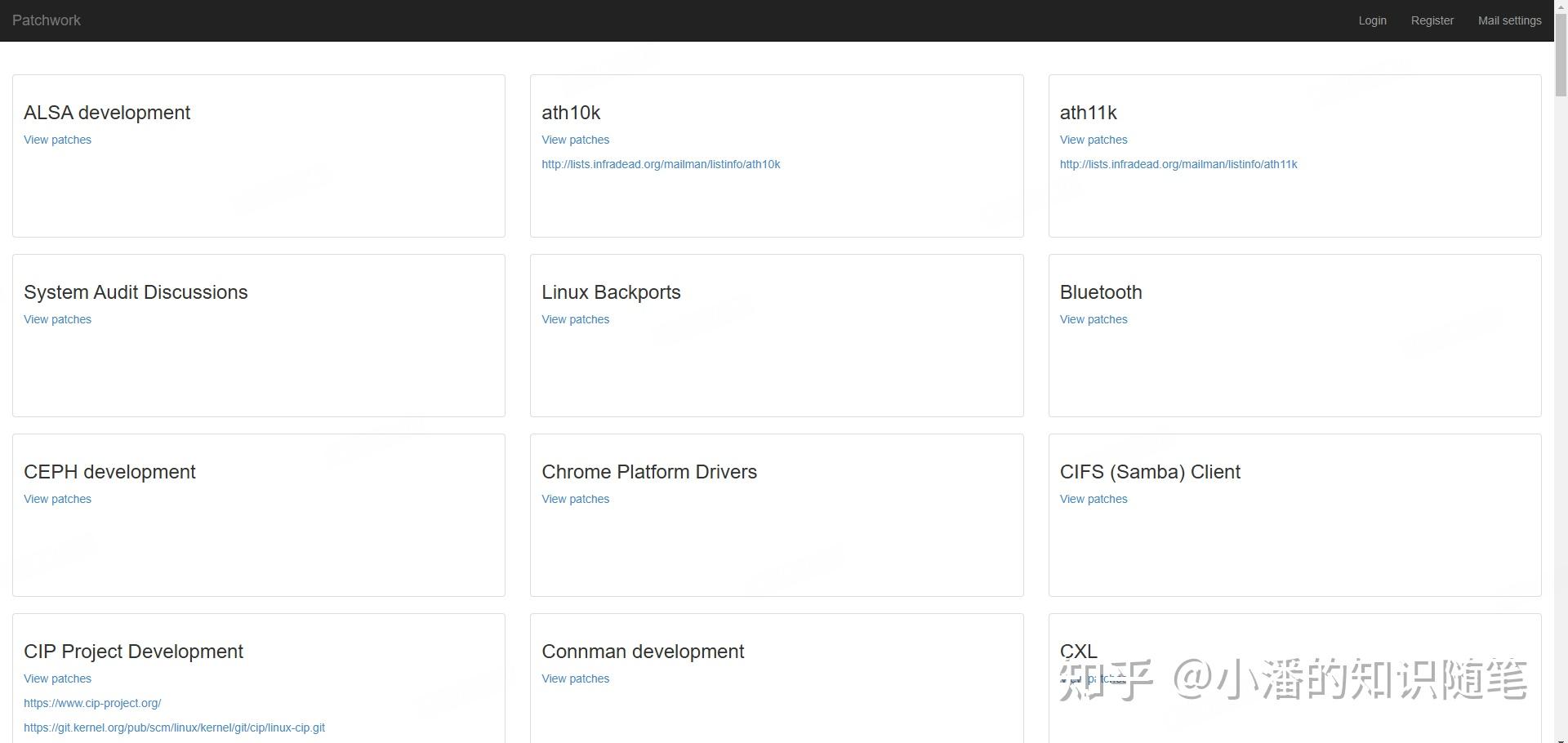The image size is (1568, 743).
Task: View patches for System Audit Discussions
Action: (57, 319)
